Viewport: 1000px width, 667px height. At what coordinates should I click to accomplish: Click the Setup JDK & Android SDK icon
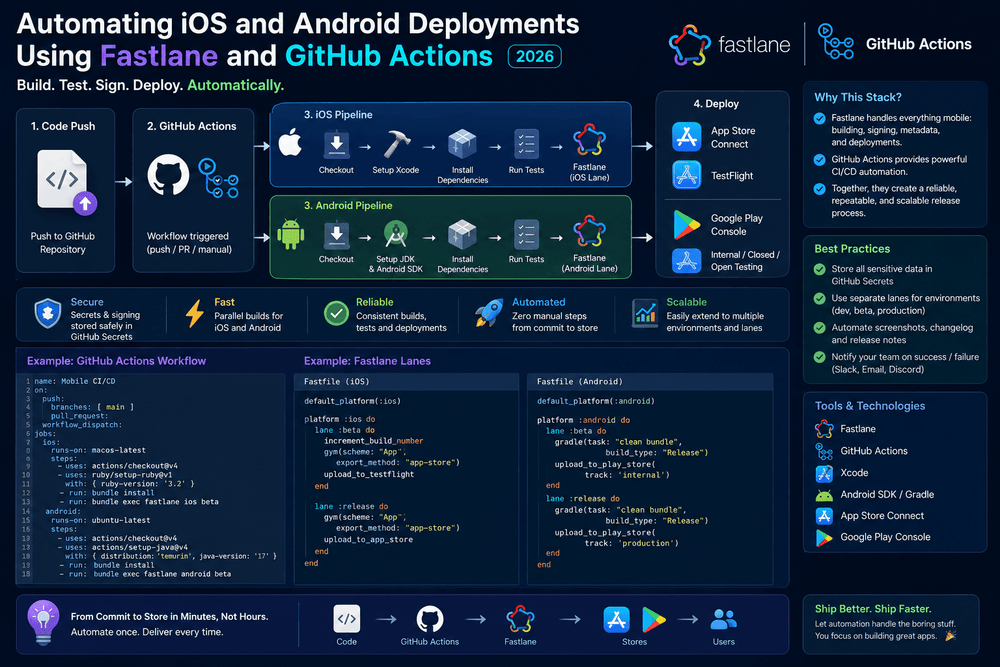[x=395, y=234]
